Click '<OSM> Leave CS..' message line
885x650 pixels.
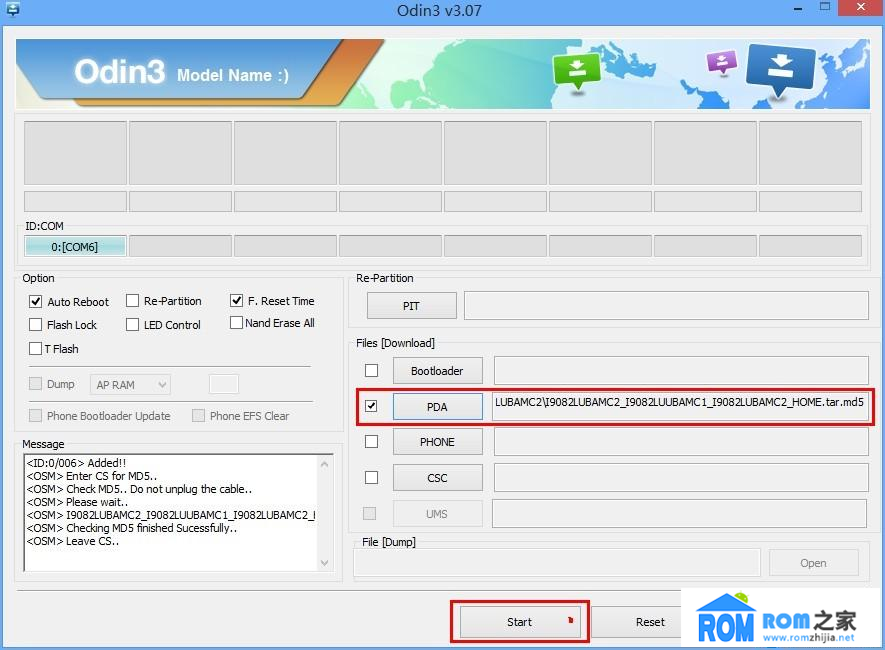coord(72,541)
